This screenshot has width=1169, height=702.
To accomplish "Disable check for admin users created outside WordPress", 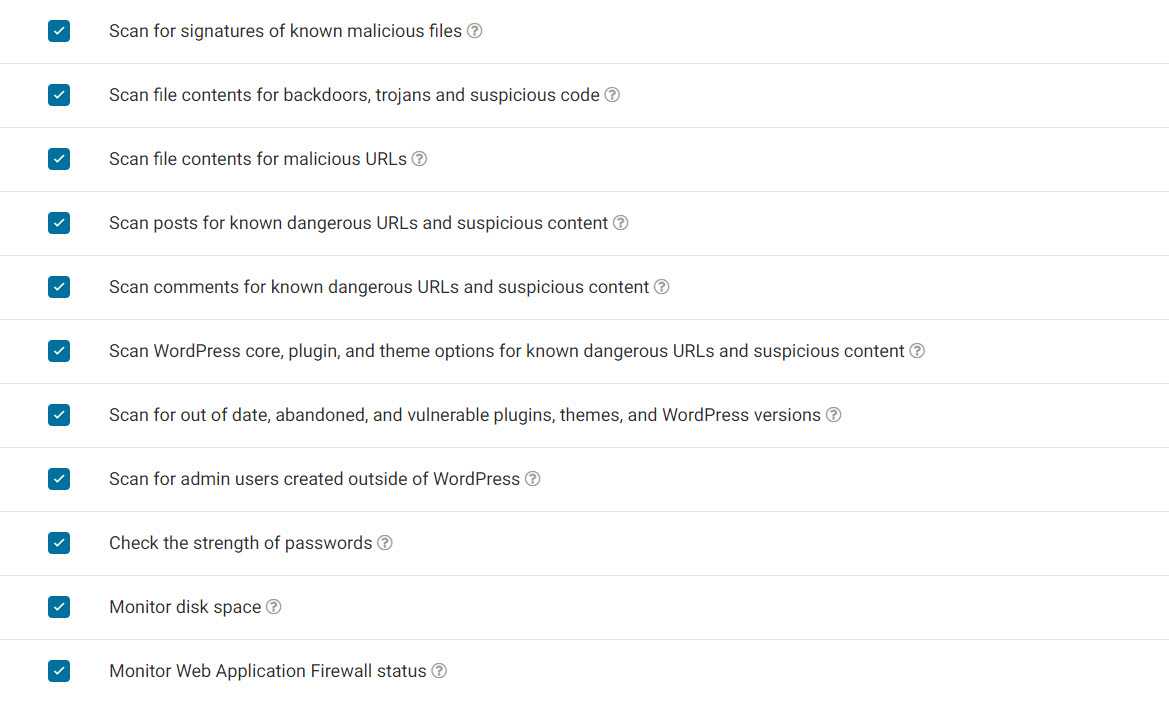I will coord(59,479).
